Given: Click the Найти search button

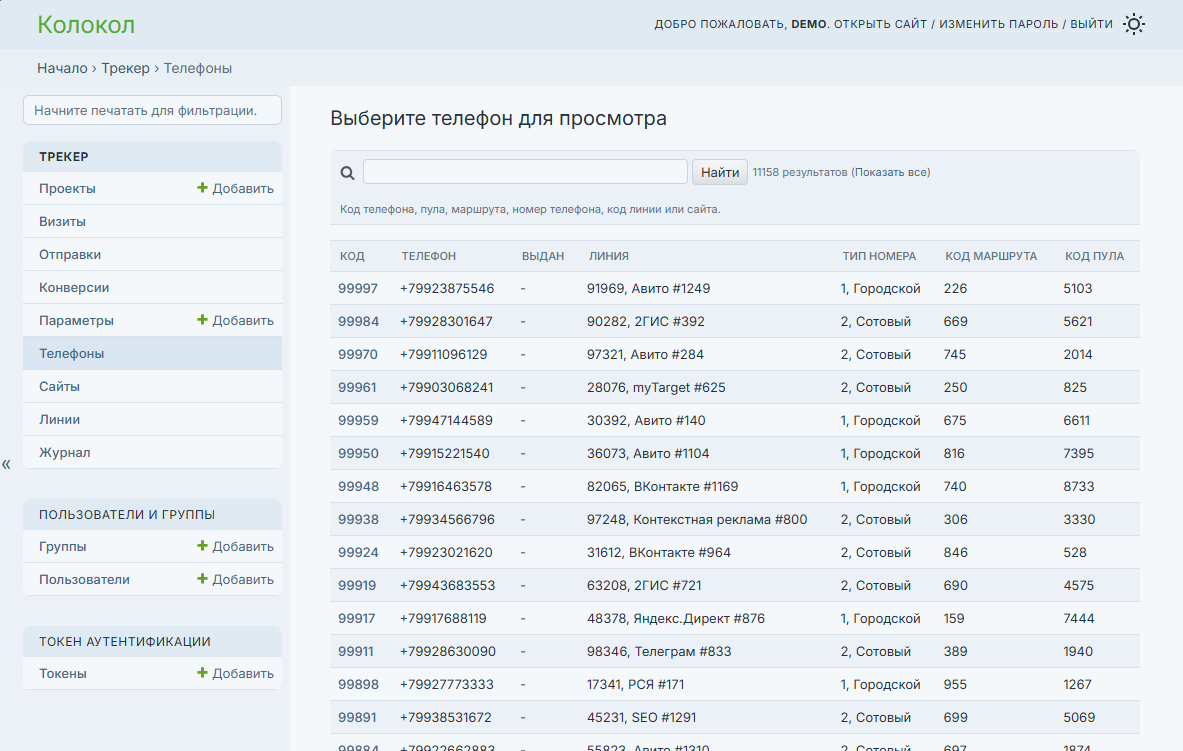Looking at the screenshot, I should [720, 172].
